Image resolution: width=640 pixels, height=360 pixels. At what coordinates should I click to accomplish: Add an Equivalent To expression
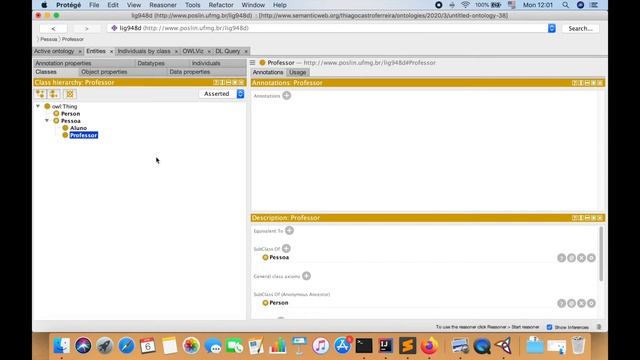click(x=289, y=231)
